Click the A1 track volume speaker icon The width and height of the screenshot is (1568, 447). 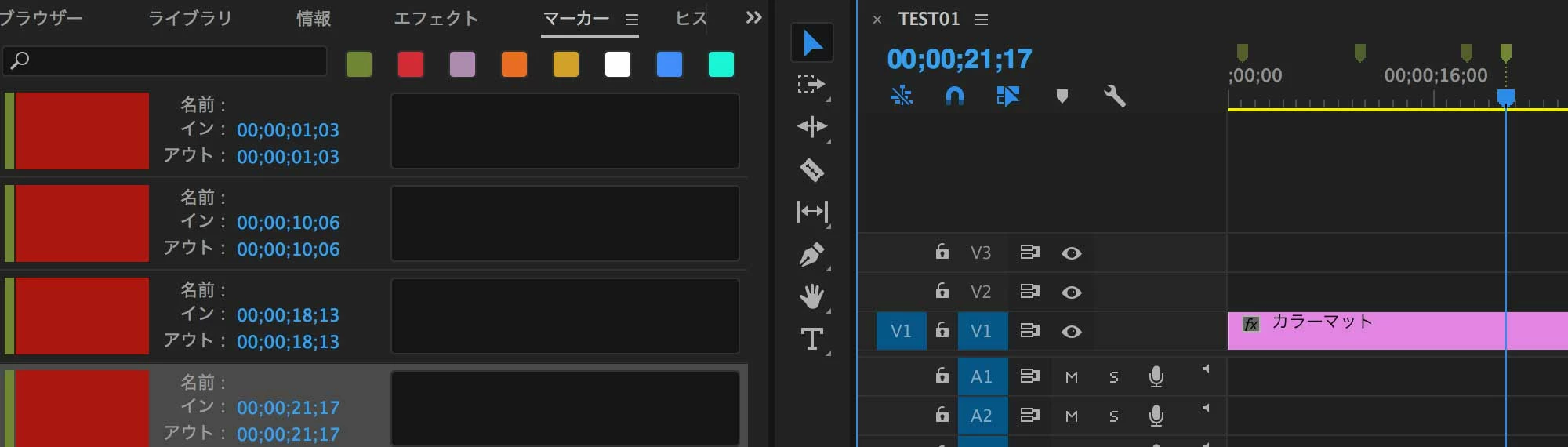click(1206, 369)
